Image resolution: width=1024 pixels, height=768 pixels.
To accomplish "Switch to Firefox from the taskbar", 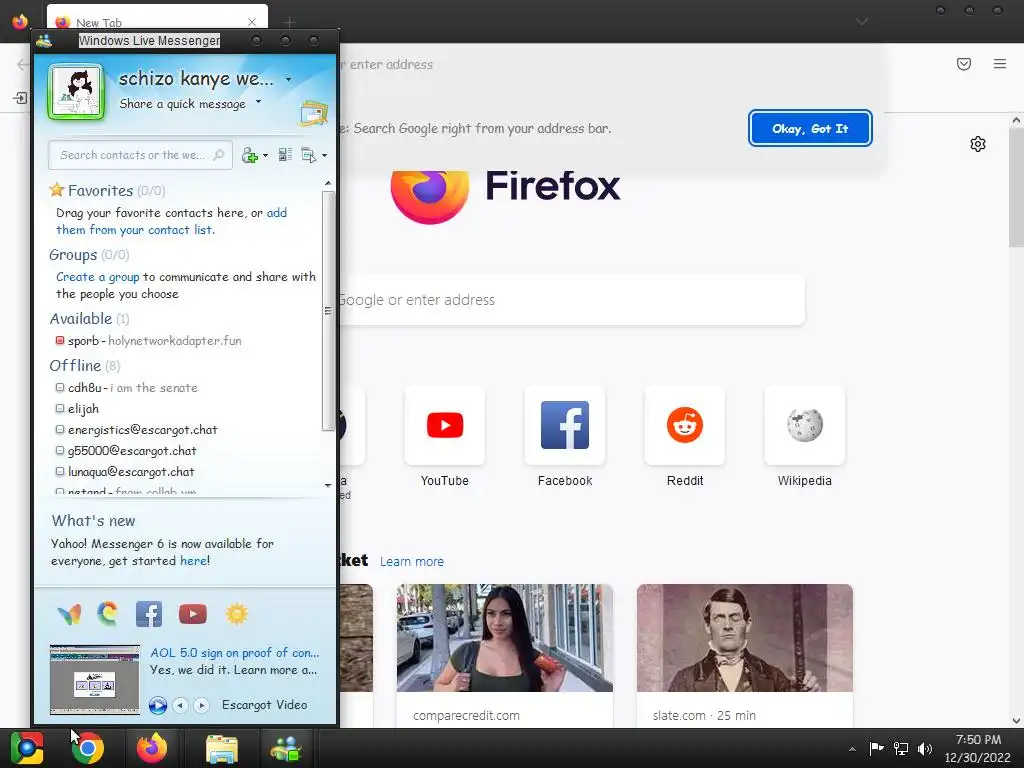I will 152,748.
